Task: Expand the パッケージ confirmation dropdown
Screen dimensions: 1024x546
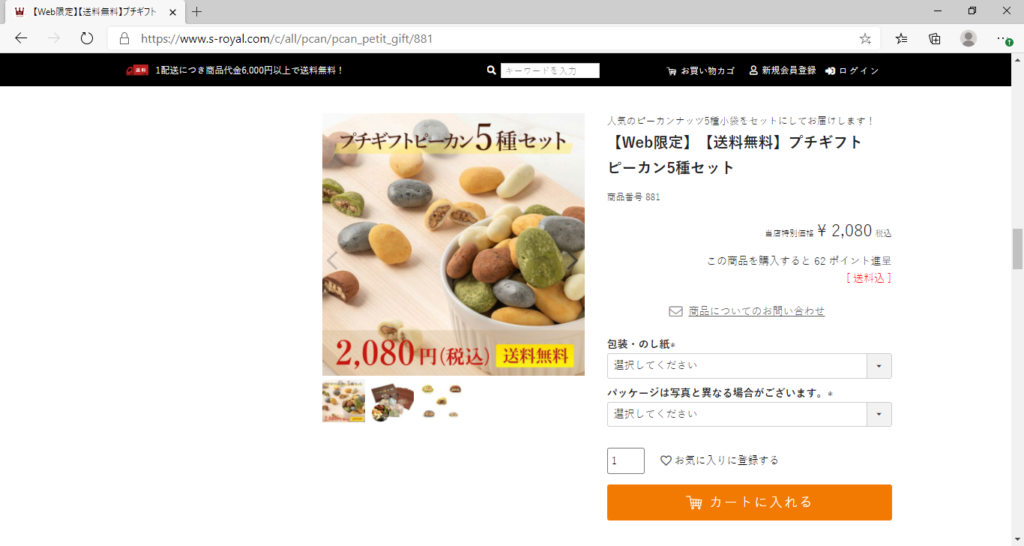Action: point(749,414)
